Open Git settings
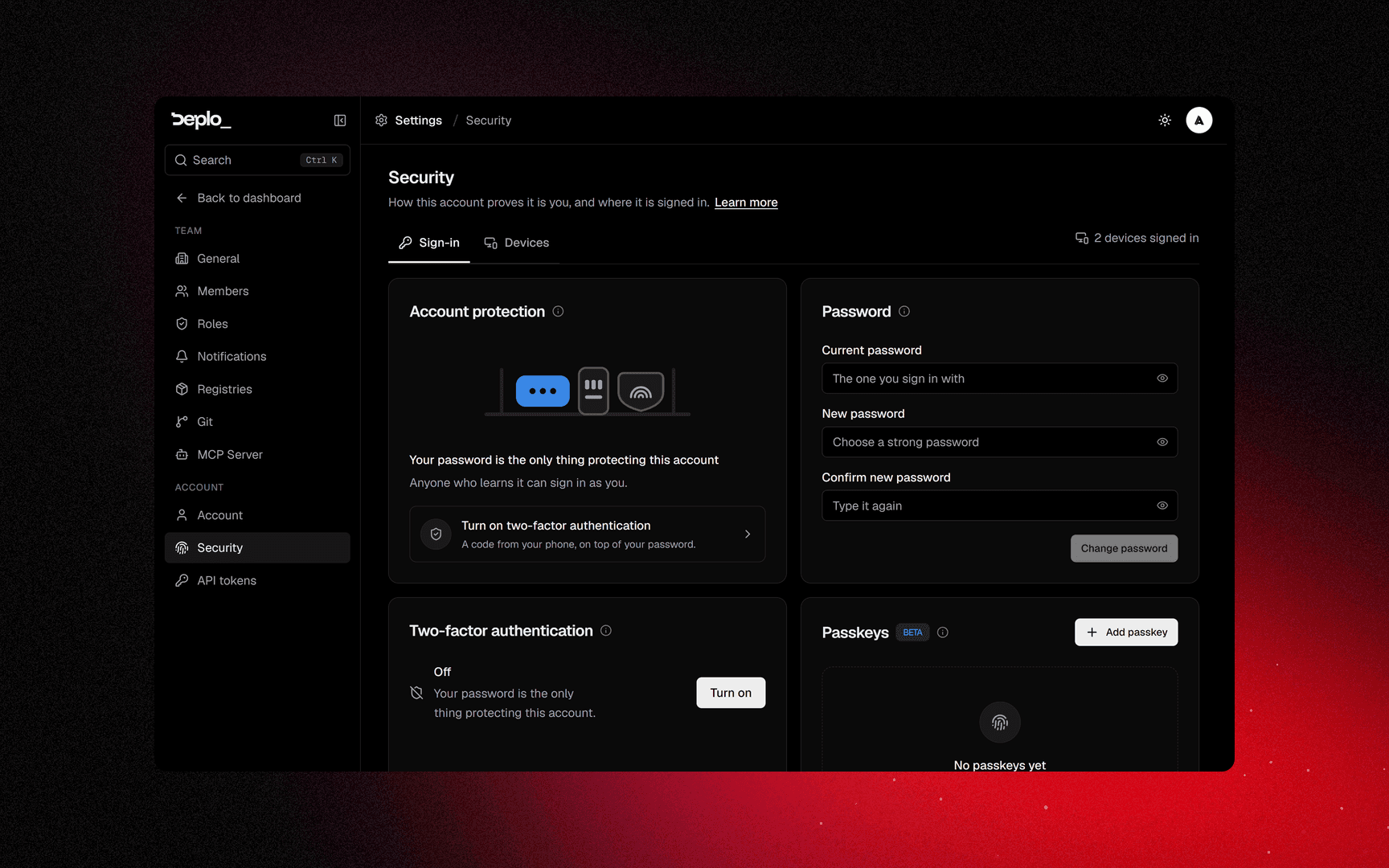The width and height of the screenshot is (1389, 868). click(257, 422)
